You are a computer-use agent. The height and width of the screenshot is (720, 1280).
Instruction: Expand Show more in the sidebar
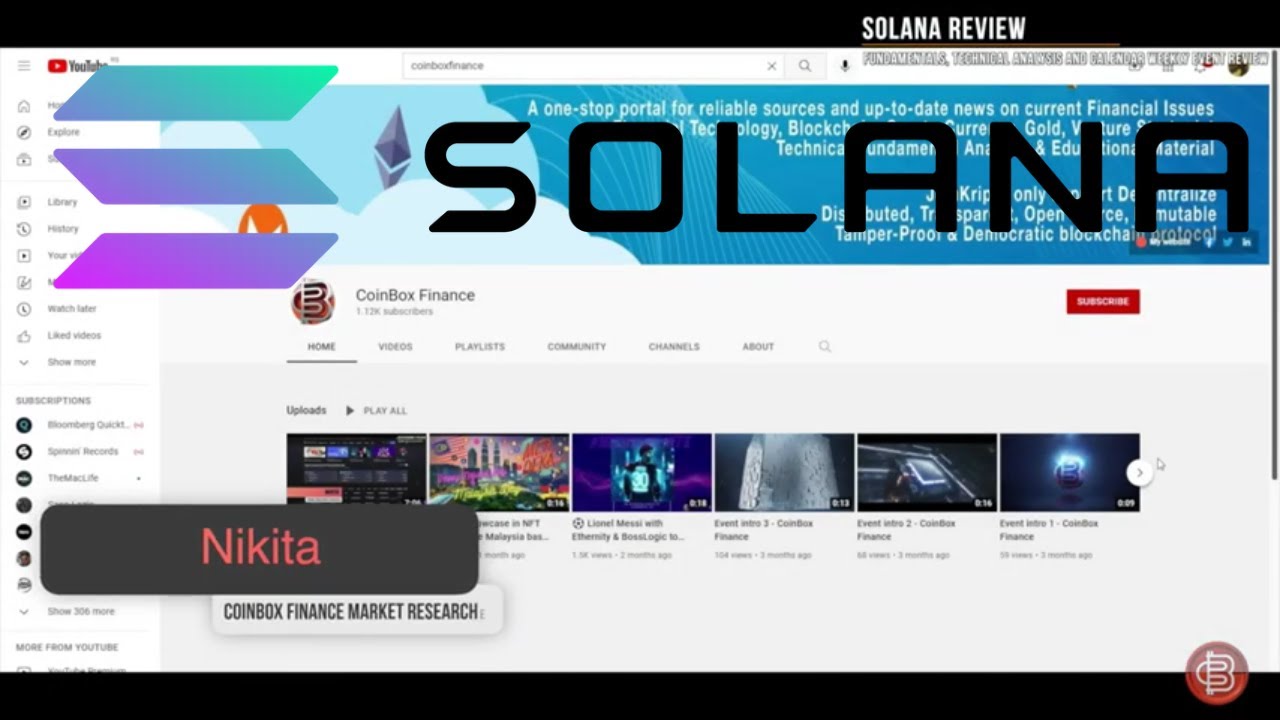point(72,363)
